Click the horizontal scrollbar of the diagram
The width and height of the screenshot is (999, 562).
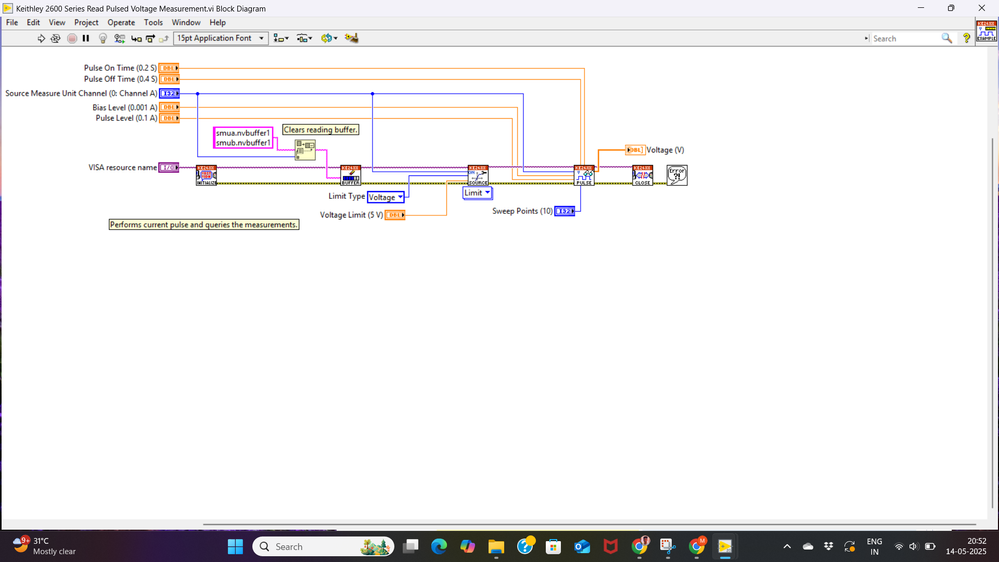pyautogui.click(x=589, y=524)
